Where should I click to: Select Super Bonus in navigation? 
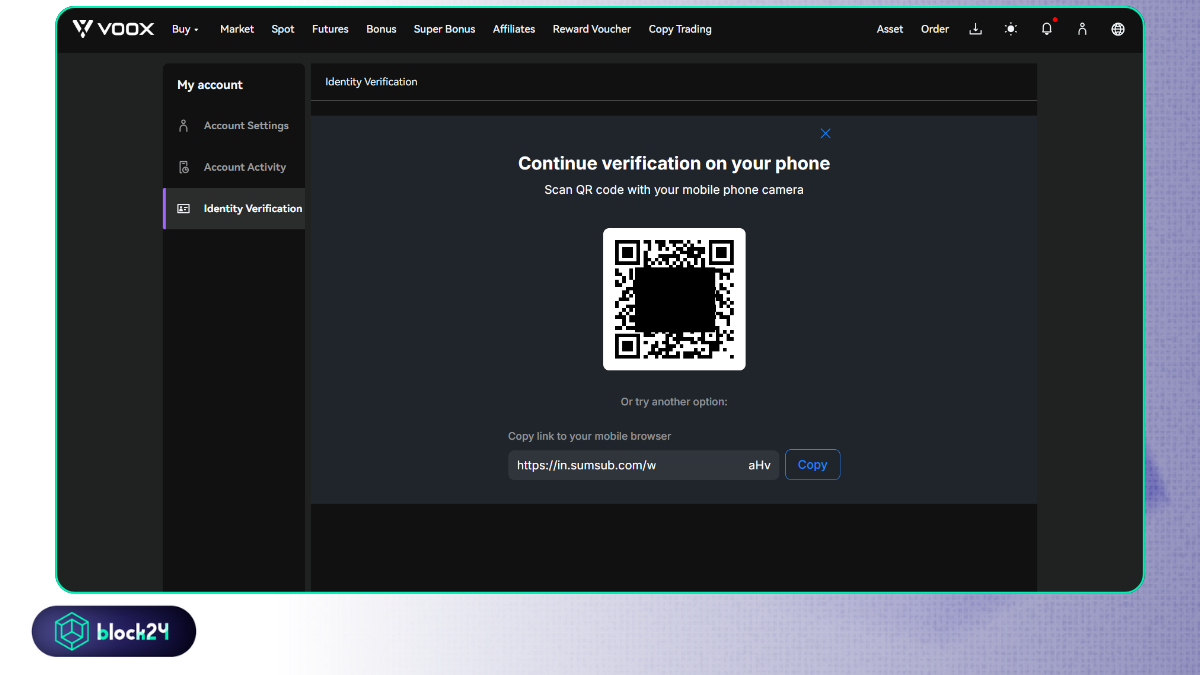point(445,29)
